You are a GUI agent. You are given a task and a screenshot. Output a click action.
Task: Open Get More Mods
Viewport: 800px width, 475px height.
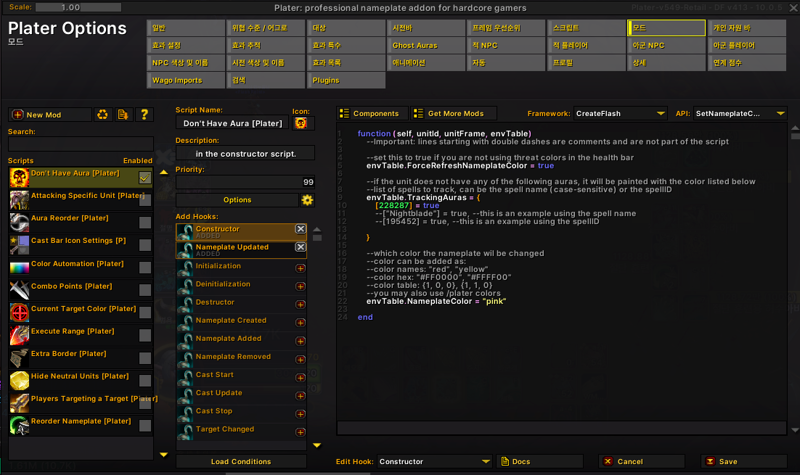[454, 113]
